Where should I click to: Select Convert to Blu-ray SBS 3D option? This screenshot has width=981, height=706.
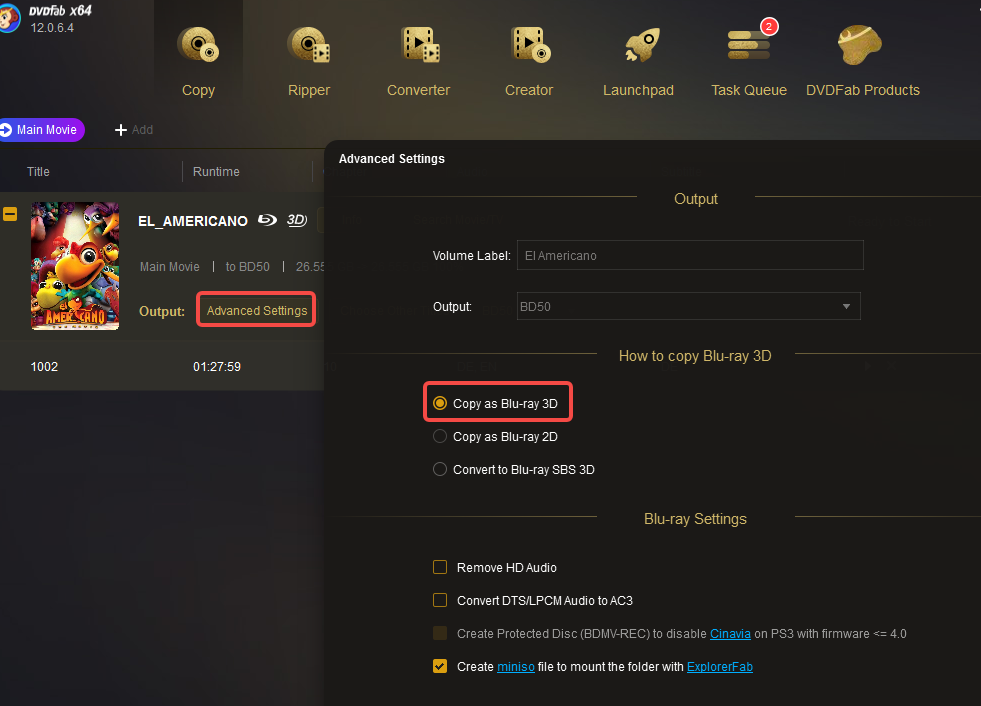pyautogui.click(x=440, y=469)
